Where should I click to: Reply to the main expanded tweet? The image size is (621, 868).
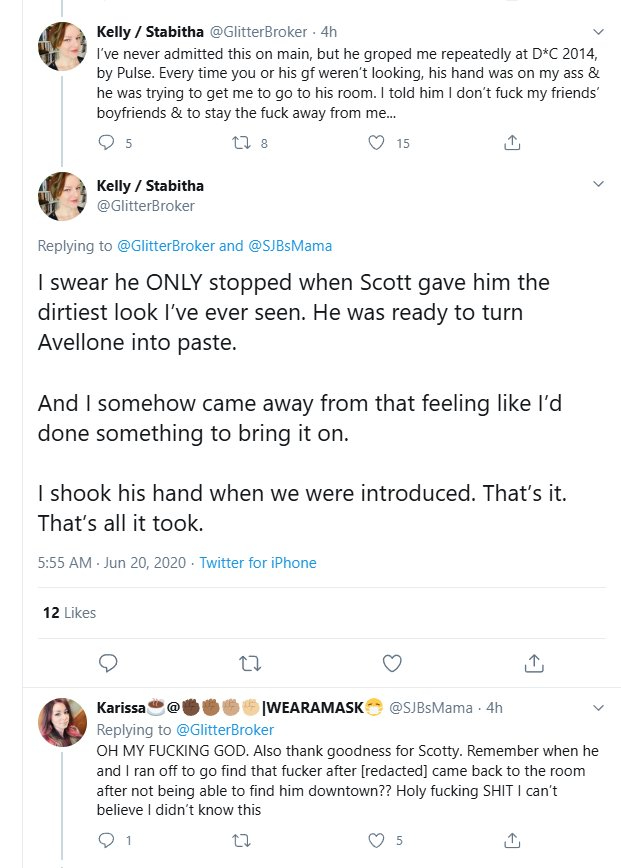pyautogui.click(x=110, y=662)
